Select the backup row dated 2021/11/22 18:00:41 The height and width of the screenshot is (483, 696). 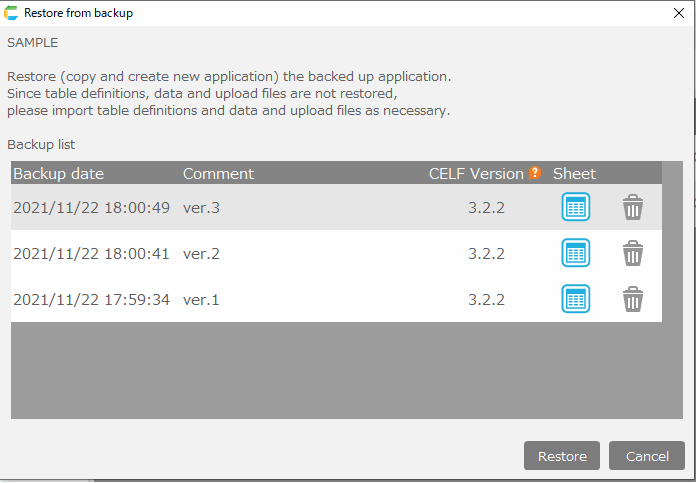click(91, 254)
